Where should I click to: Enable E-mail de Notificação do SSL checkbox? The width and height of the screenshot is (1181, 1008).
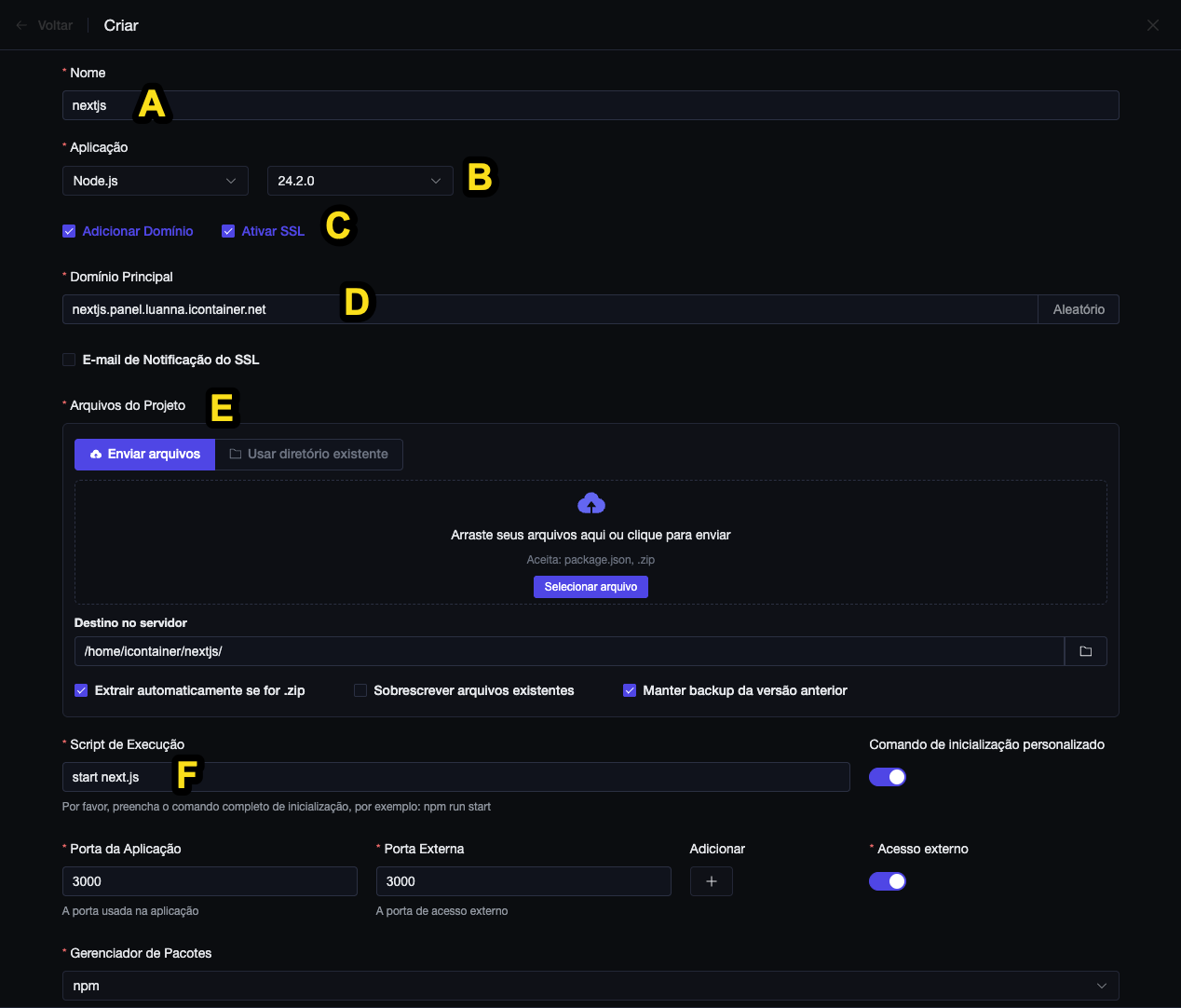69,360
